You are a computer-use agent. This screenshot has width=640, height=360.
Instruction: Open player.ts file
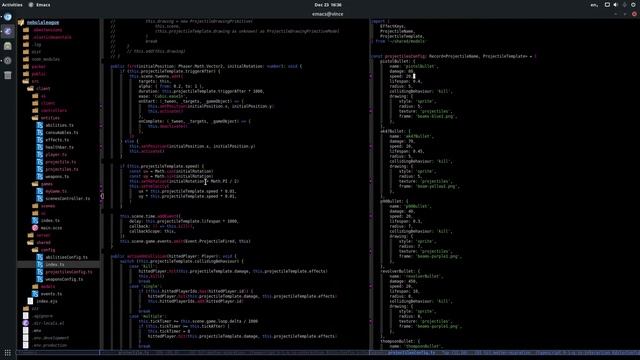point(56,155)
